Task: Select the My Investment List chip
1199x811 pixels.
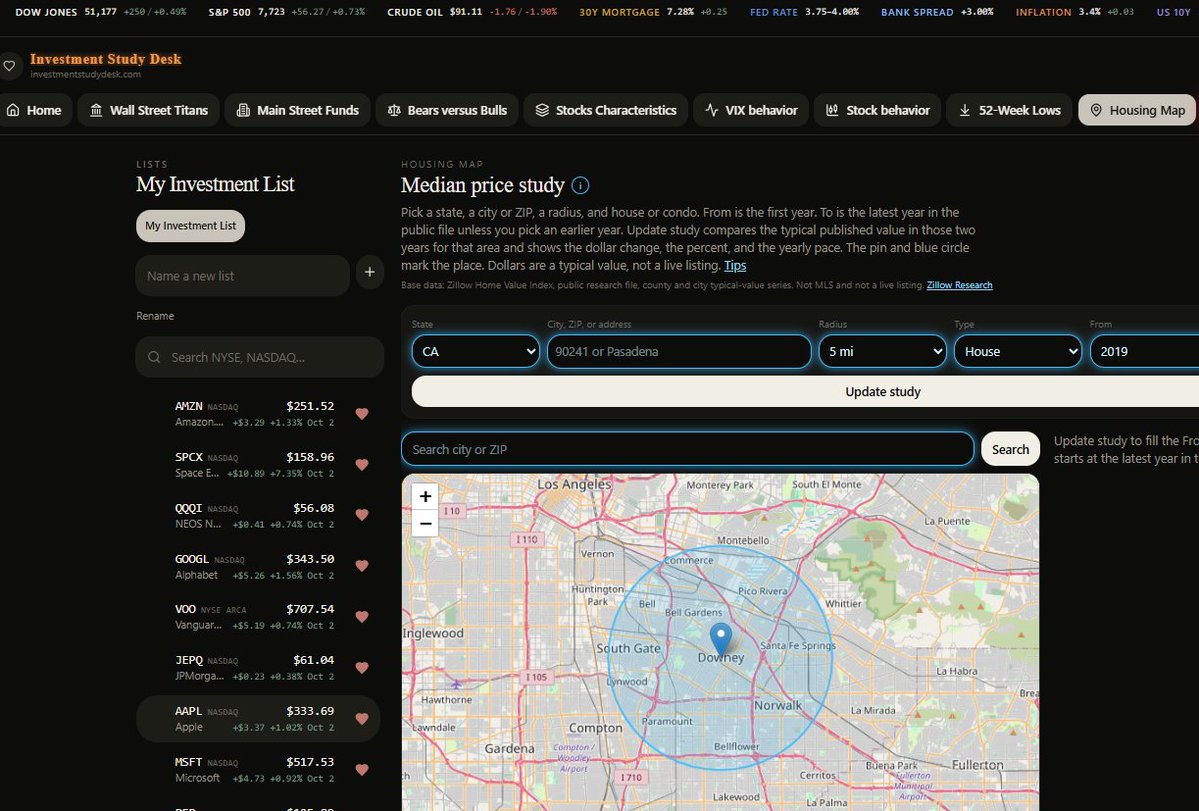Action: coord(190,226)
